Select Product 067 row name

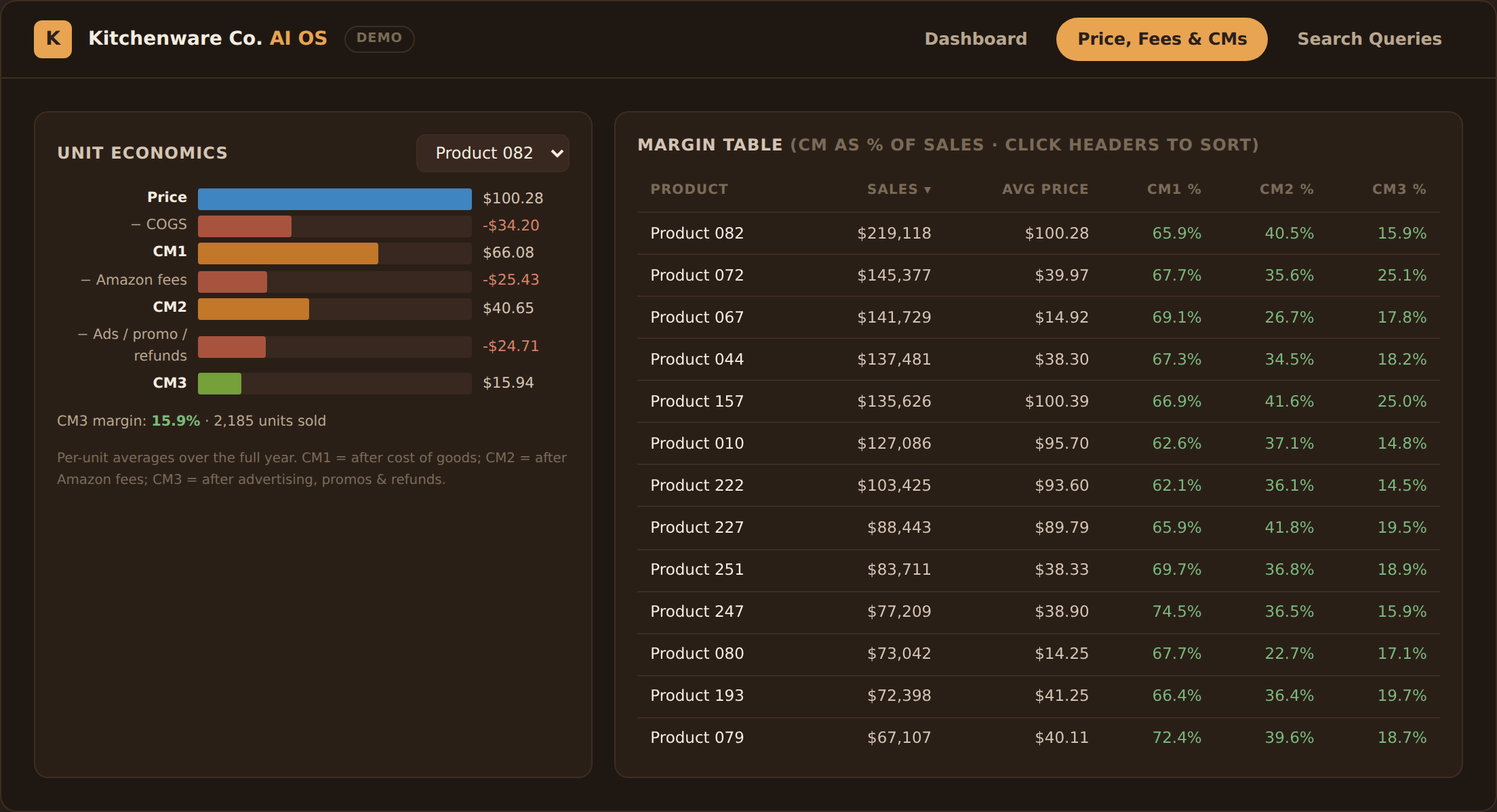click(x=697, y=317)
